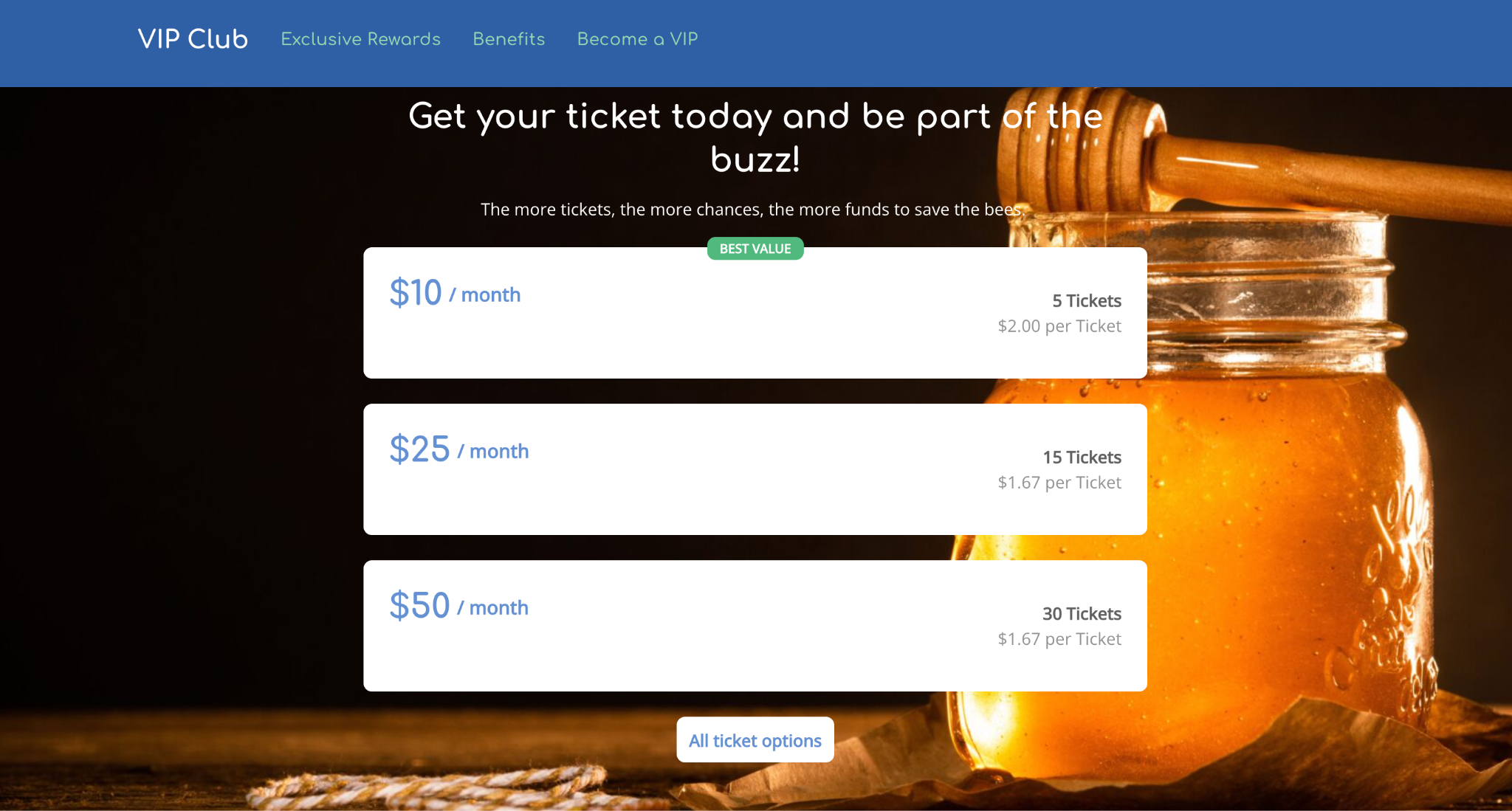Click the 'more tickets, more chances' subtitle

[753, 210]
